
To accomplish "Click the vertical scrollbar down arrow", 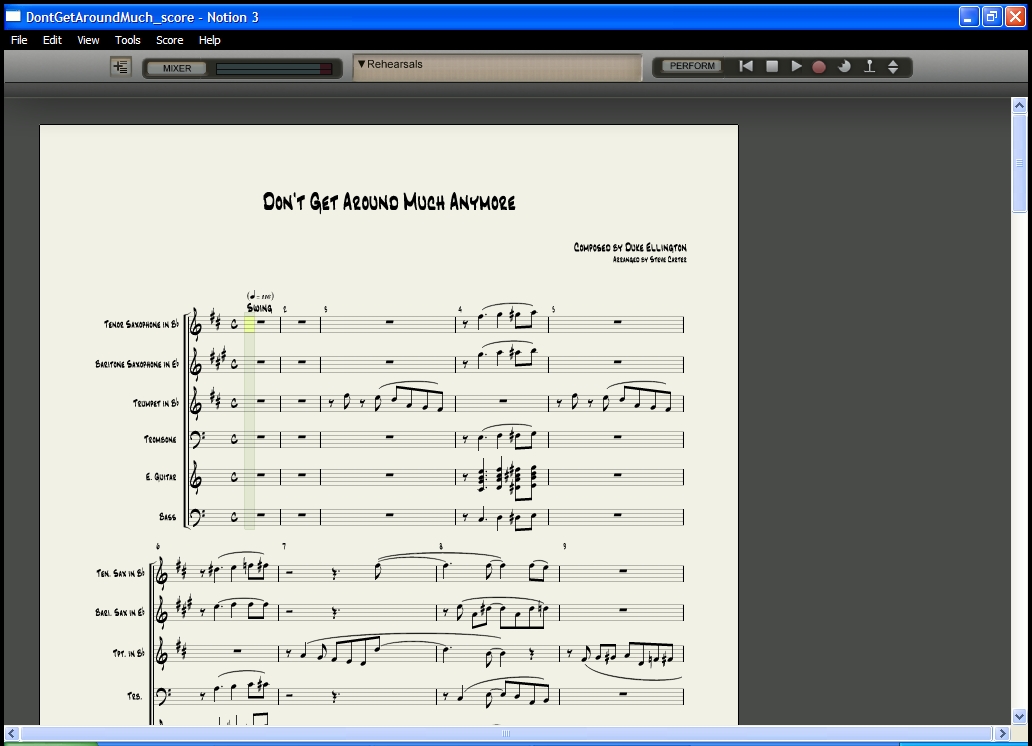I will [1019, 716].
